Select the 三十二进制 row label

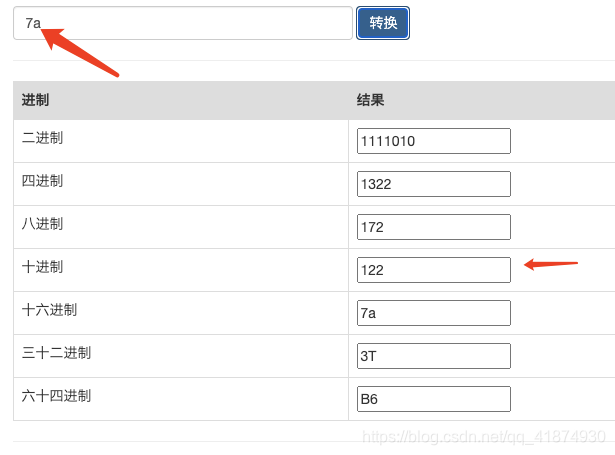(x=56, y=353)
